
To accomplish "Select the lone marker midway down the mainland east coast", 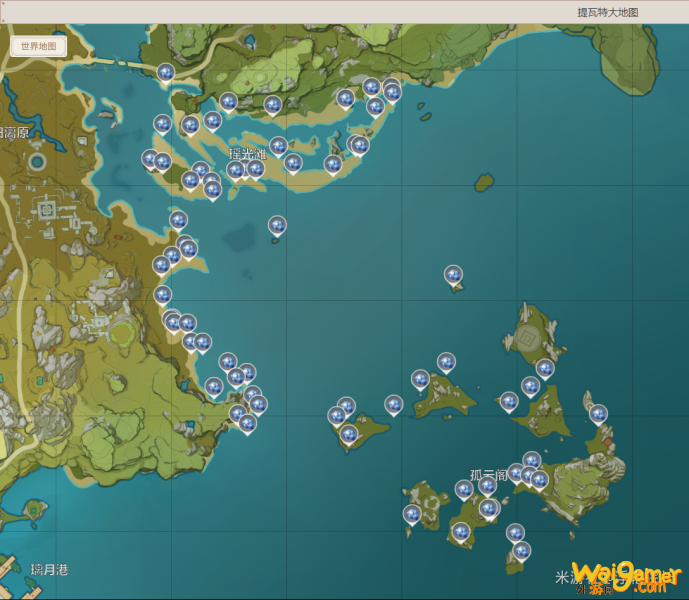I will click(162, 295).
